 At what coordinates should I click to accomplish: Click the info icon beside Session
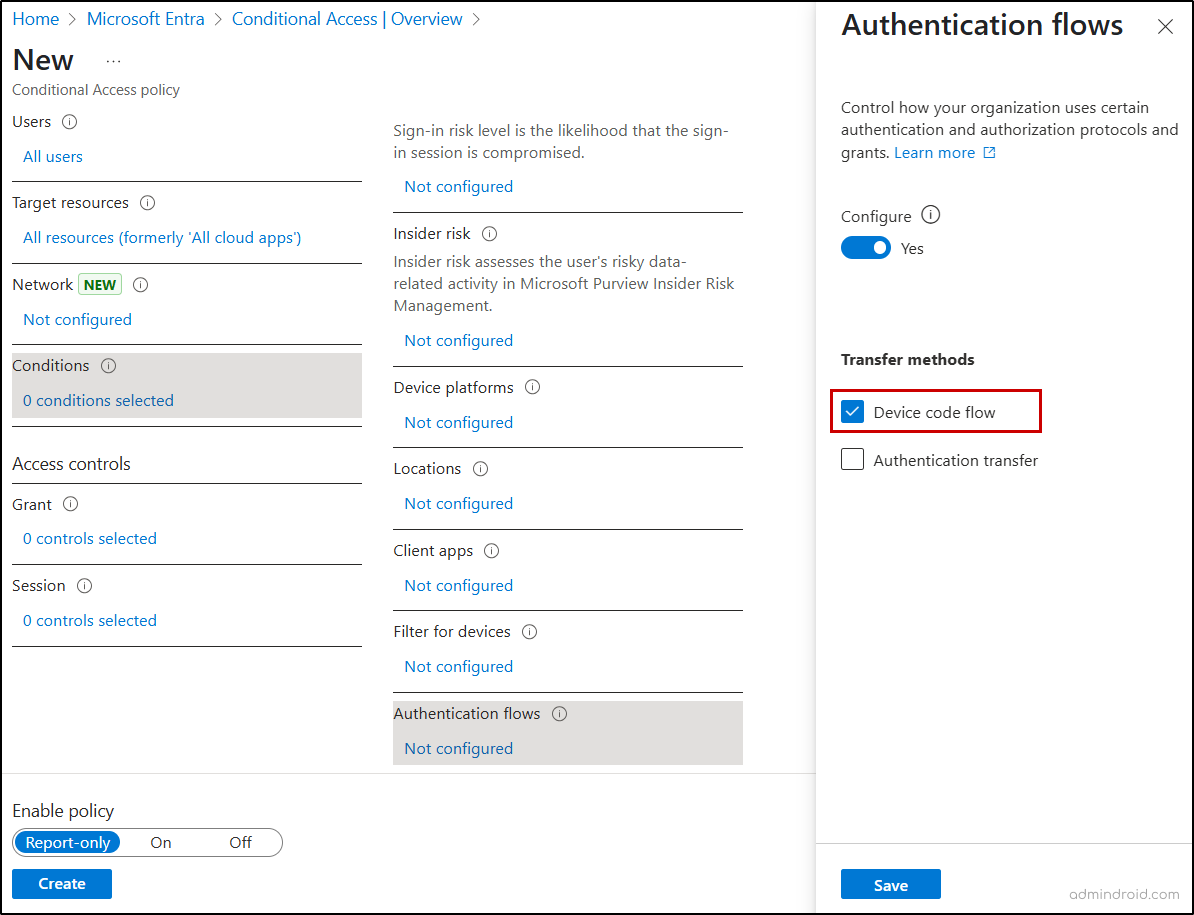point(84,585)
